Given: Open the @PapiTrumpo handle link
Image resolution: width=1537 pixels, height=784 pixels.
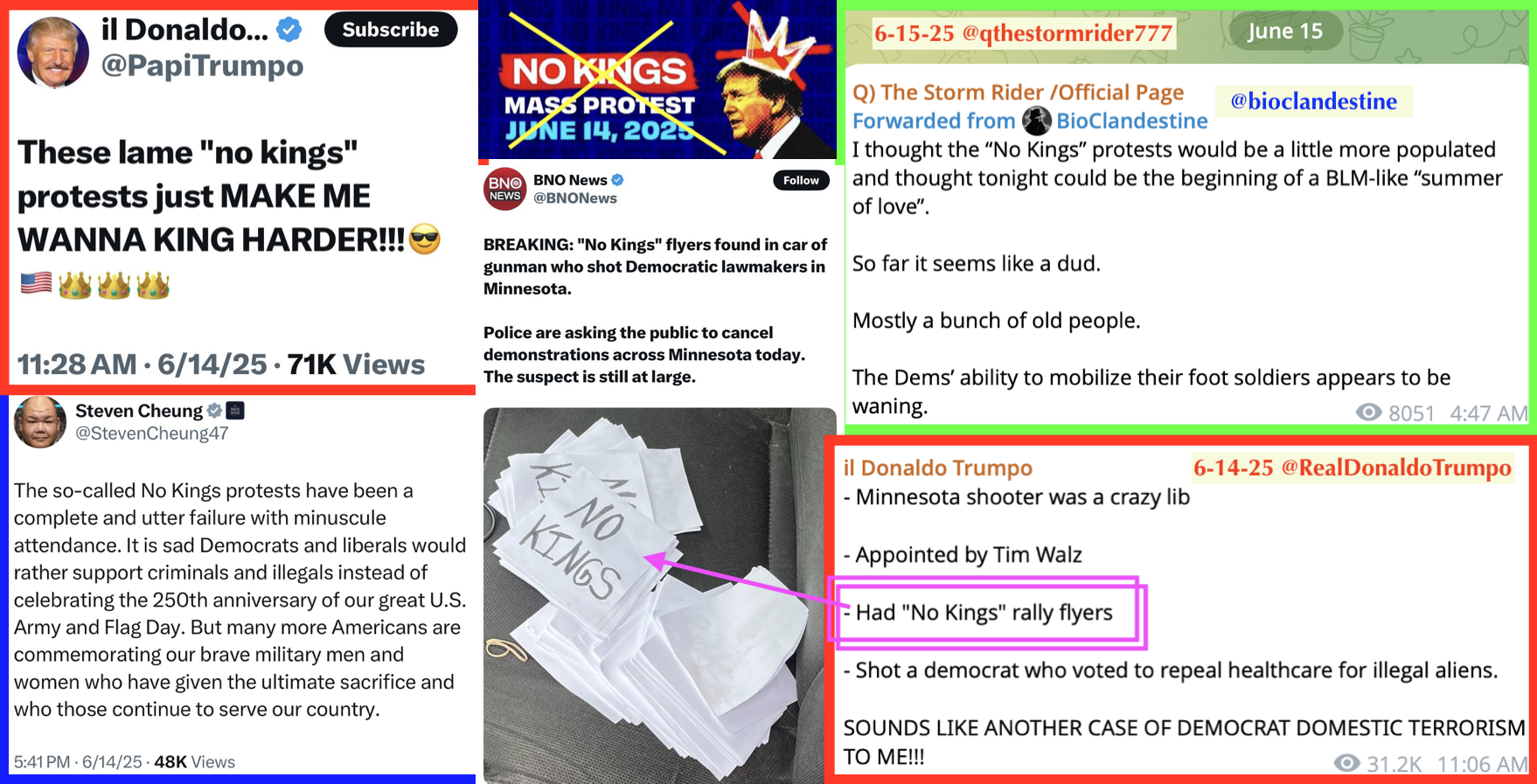Looking at the screenshot, I should pos(203,66).
